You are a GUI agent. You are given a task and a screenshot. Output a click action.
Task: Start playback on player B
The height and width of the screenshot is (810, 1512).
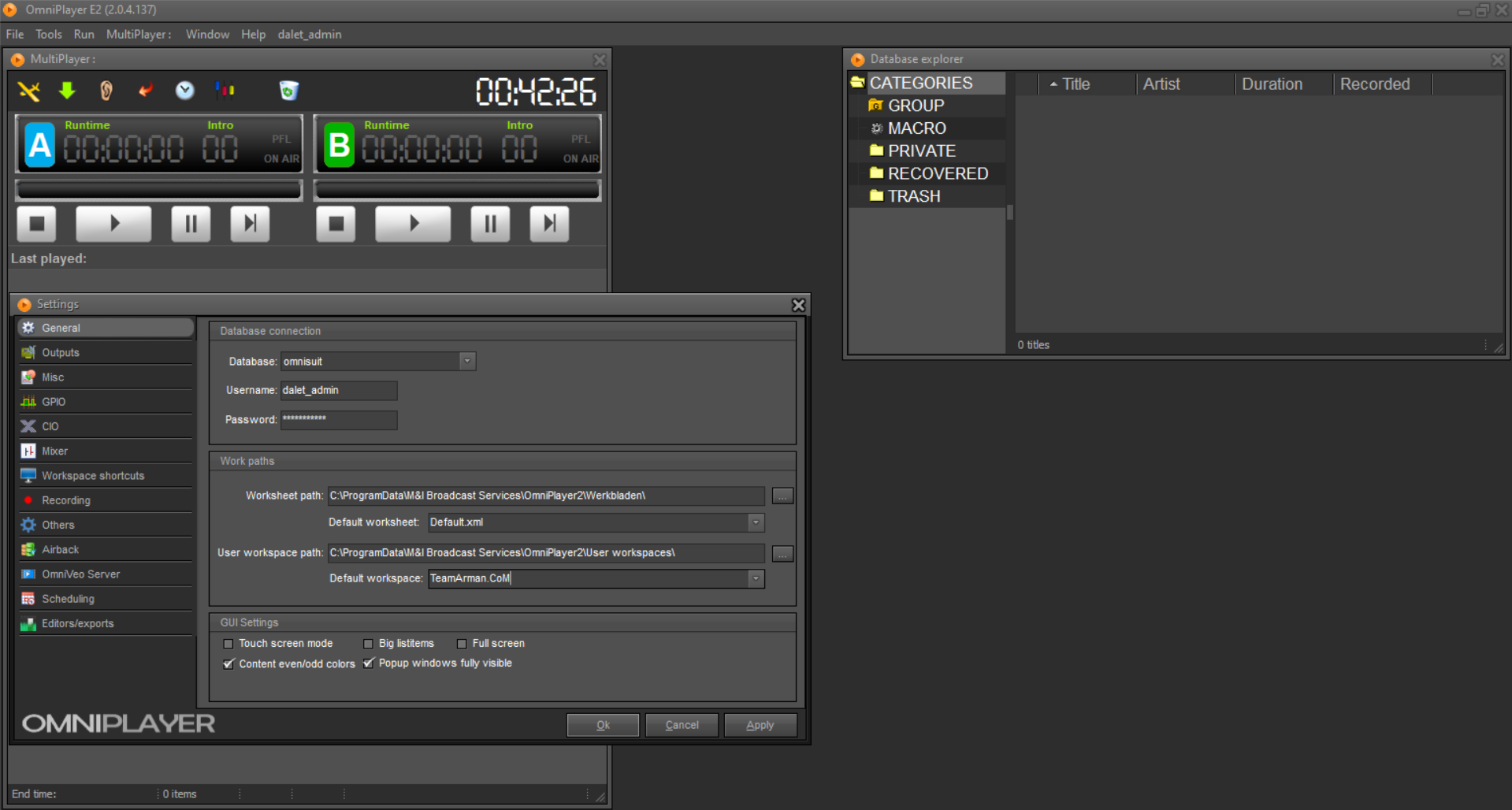point(413,224)
